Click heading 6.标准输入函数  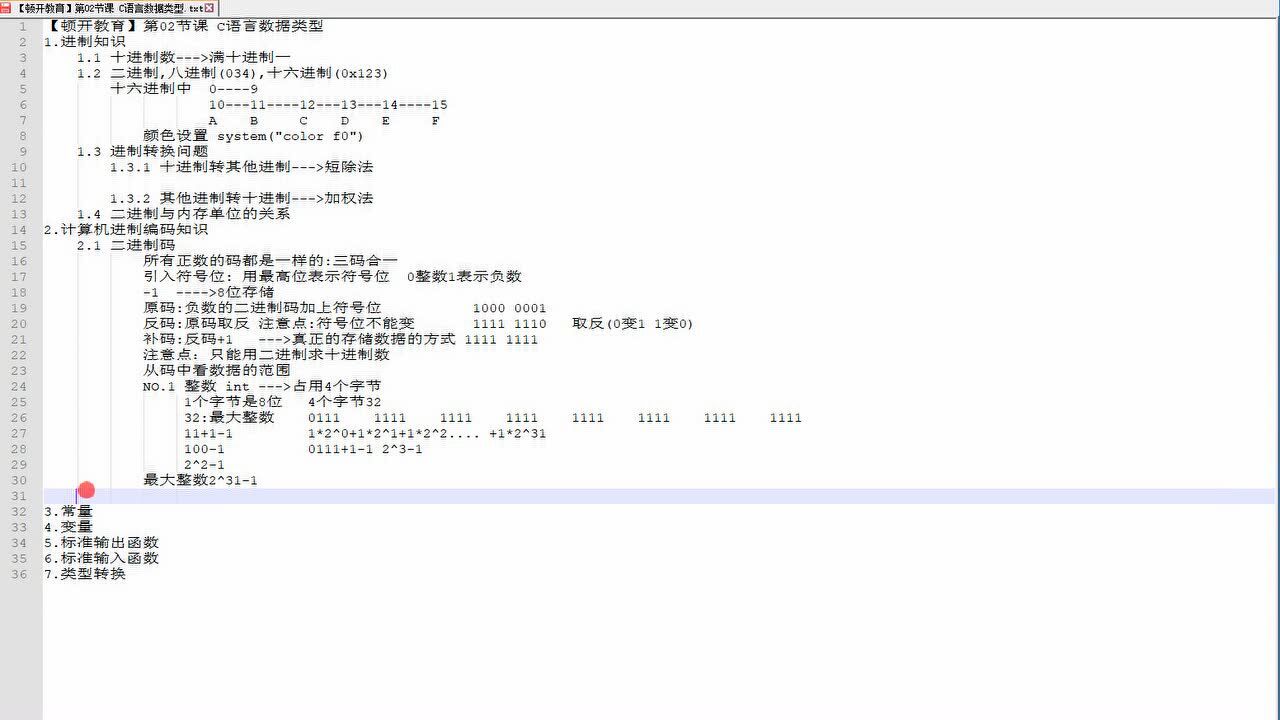click(101, 558)
